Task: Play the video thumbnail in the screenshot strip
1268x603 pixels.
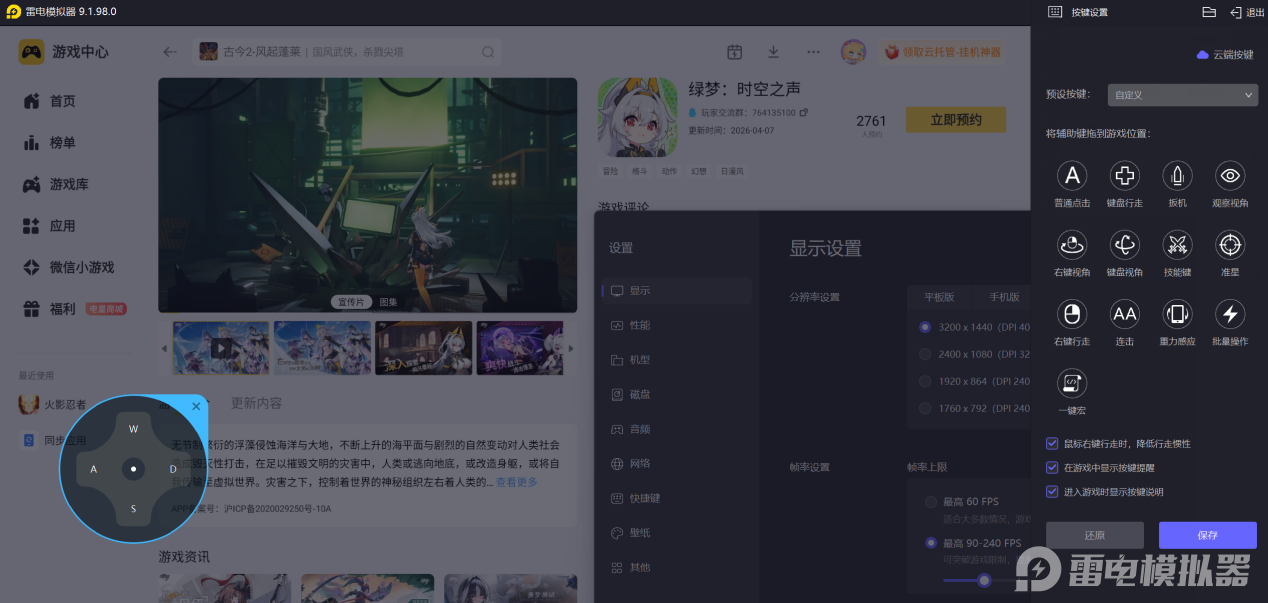Action: [x=221, y=348]
